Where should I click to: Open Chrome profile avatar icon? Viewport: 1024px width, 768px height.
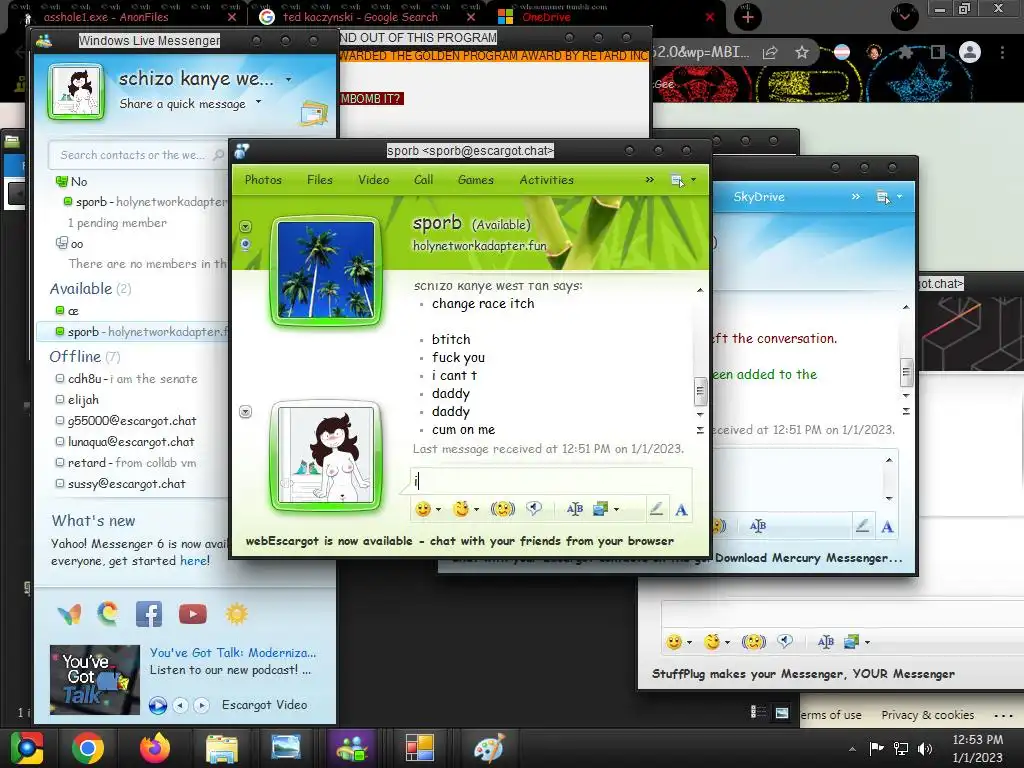point(970,52)
